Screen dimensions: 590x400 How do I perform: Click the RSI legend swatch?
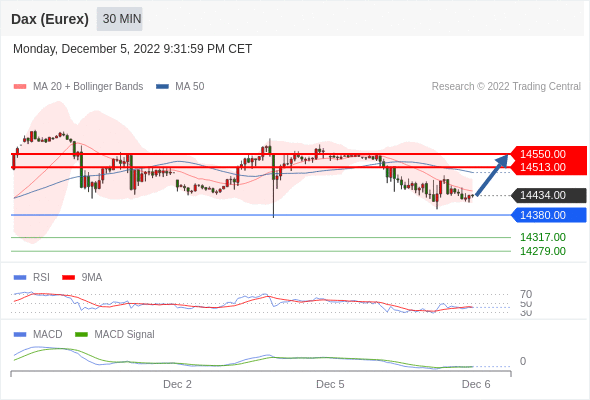pos(20,278)
